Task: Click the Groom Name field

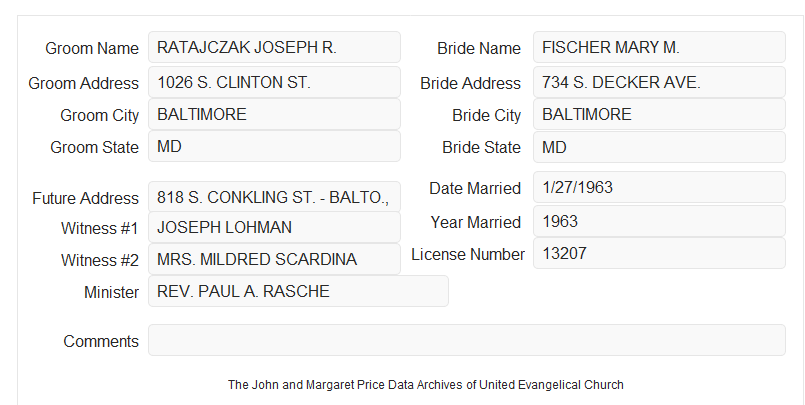Action: pos(274,47)
